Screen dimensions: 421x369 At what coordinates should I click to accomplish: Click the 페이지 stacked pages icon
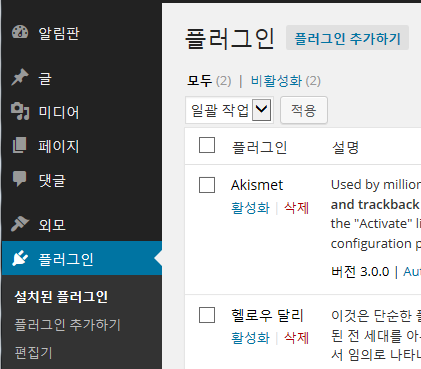click(19, 146)
